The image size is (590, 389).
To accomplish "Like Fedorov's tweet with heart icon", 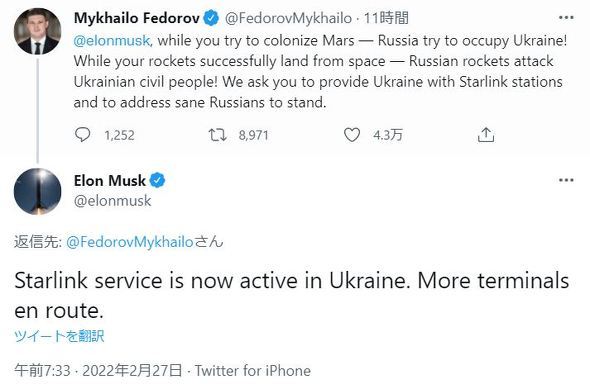I will (x=352, y=135).
